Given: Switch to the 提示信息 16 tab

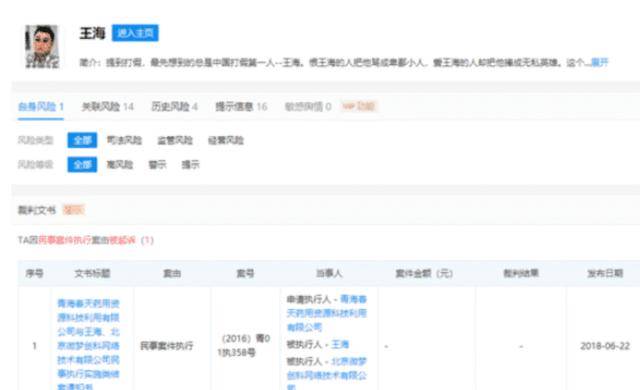Looking at the screenshot, I should (x=241, y=107).
